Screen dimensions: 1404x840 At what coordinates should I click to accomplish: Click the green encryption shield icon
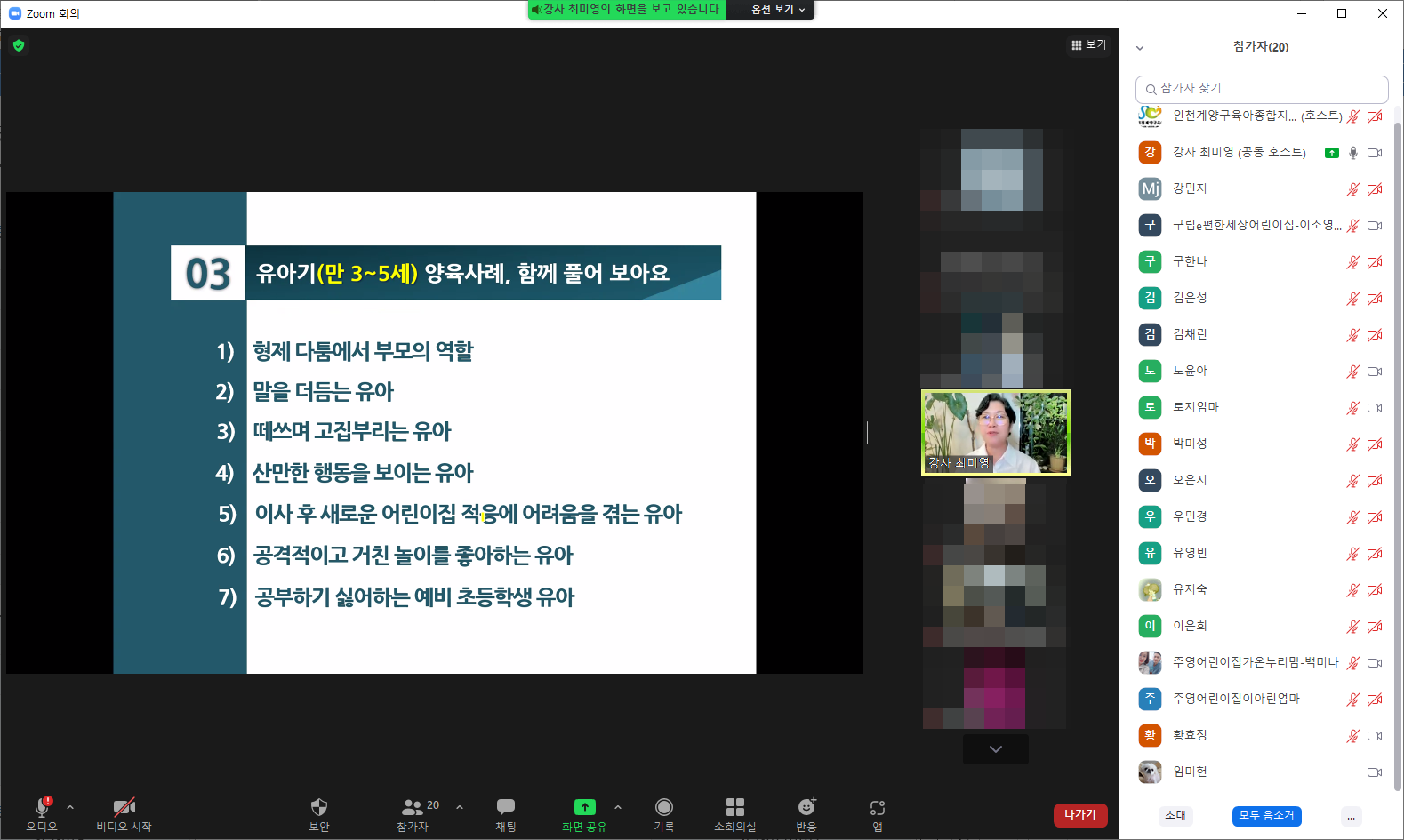pos(19,45)
